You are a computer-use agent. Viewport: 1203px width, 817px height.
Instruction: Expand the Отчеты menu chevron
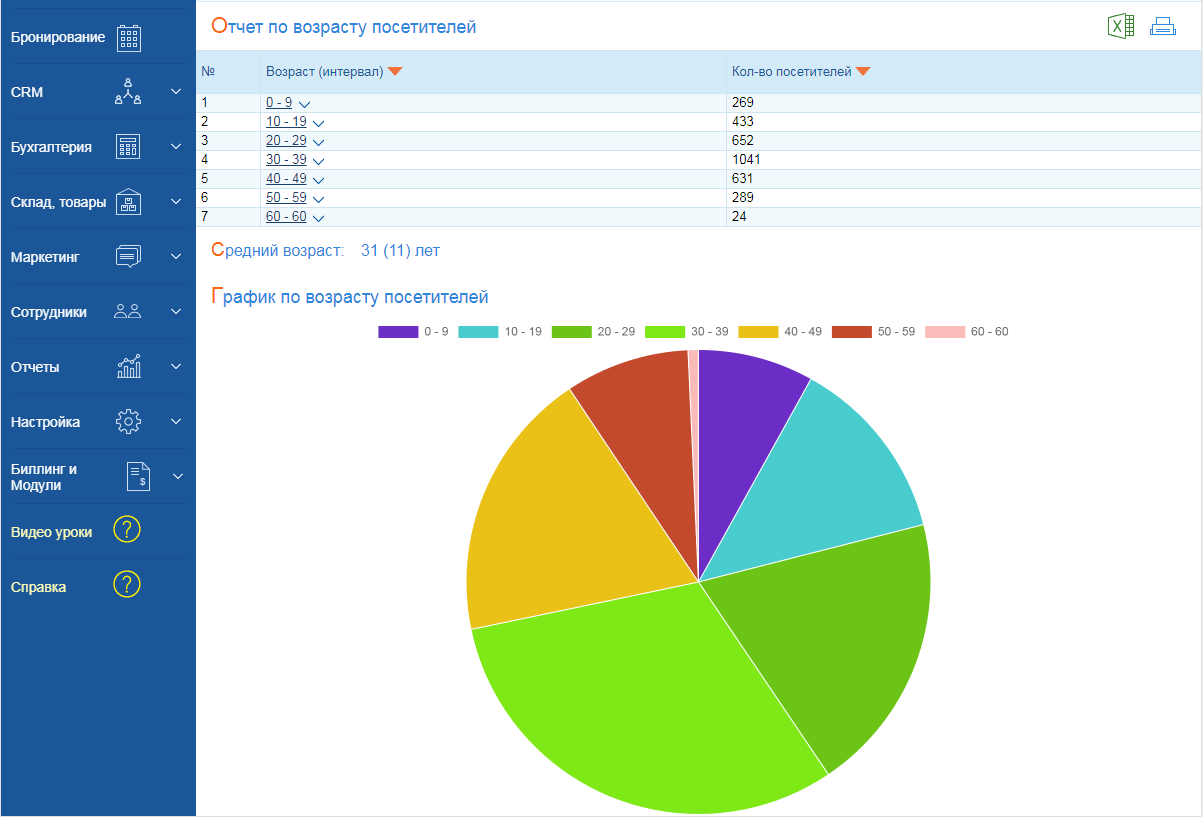[x=176, y=367]
